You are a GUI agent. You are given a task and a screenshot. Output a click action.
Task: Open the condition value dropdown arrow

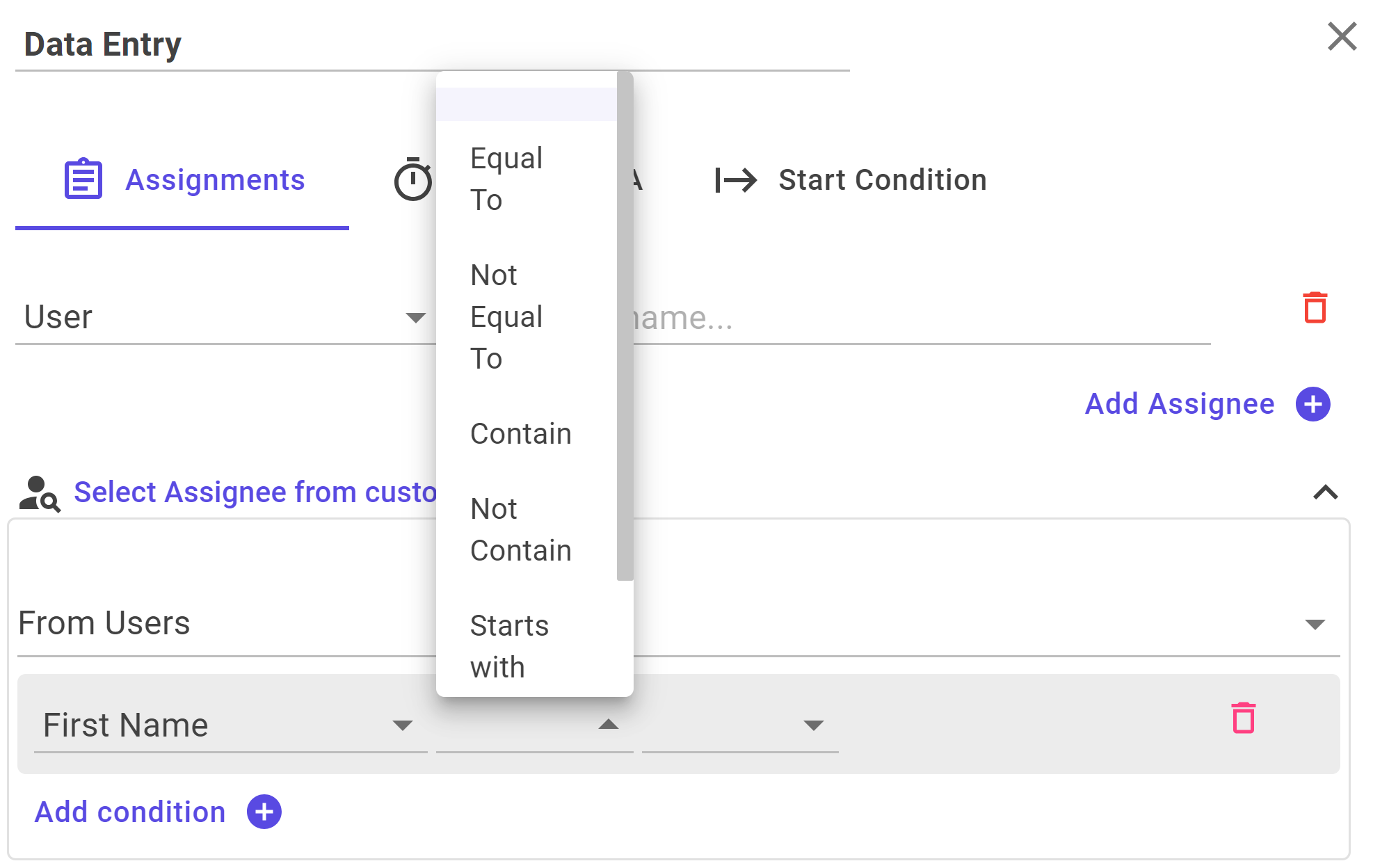click(813, 725)
